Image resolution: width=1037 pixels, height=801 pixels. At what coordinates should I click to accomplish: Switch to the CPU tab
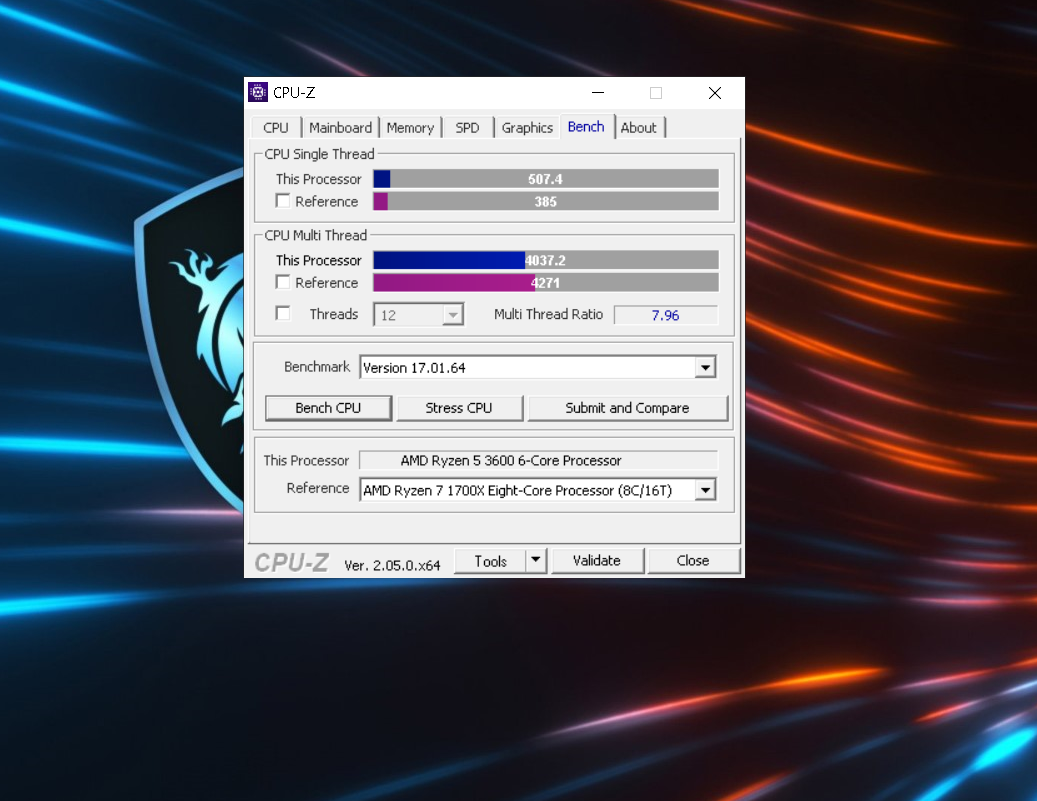point(276,128)
